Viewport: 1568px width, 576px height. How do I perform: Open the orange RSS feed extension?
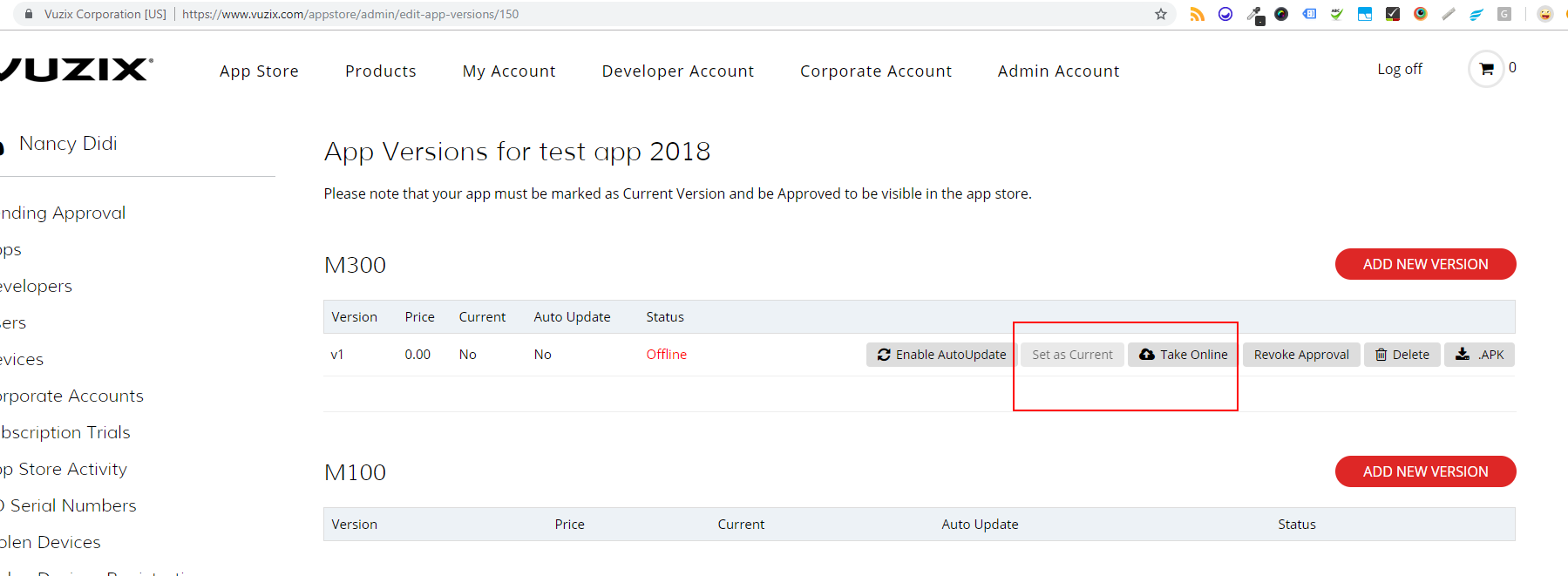click(1197, 14)
